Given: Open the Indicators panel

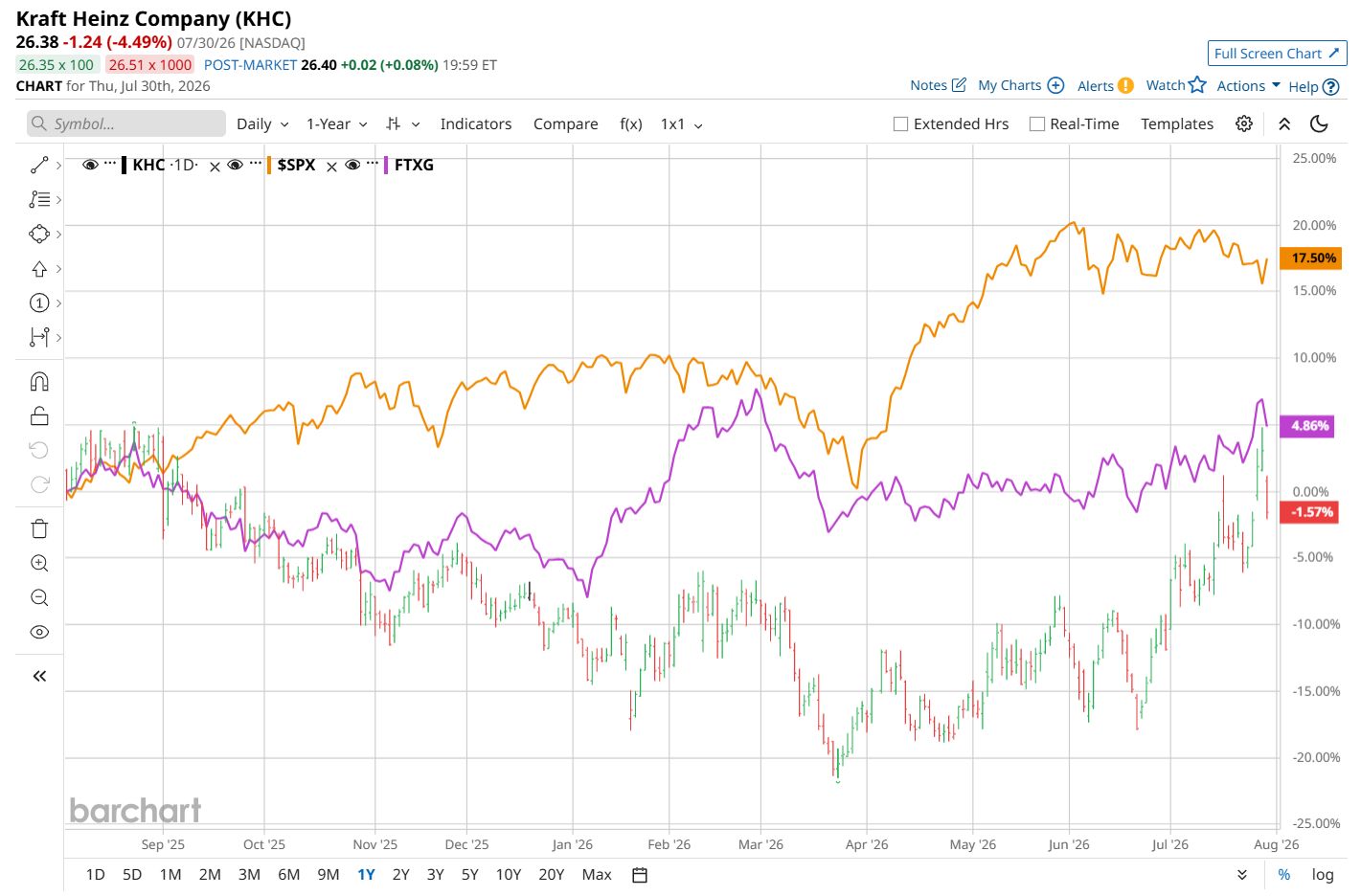Looking at the screenshot, I should click(x=476, y=124).
